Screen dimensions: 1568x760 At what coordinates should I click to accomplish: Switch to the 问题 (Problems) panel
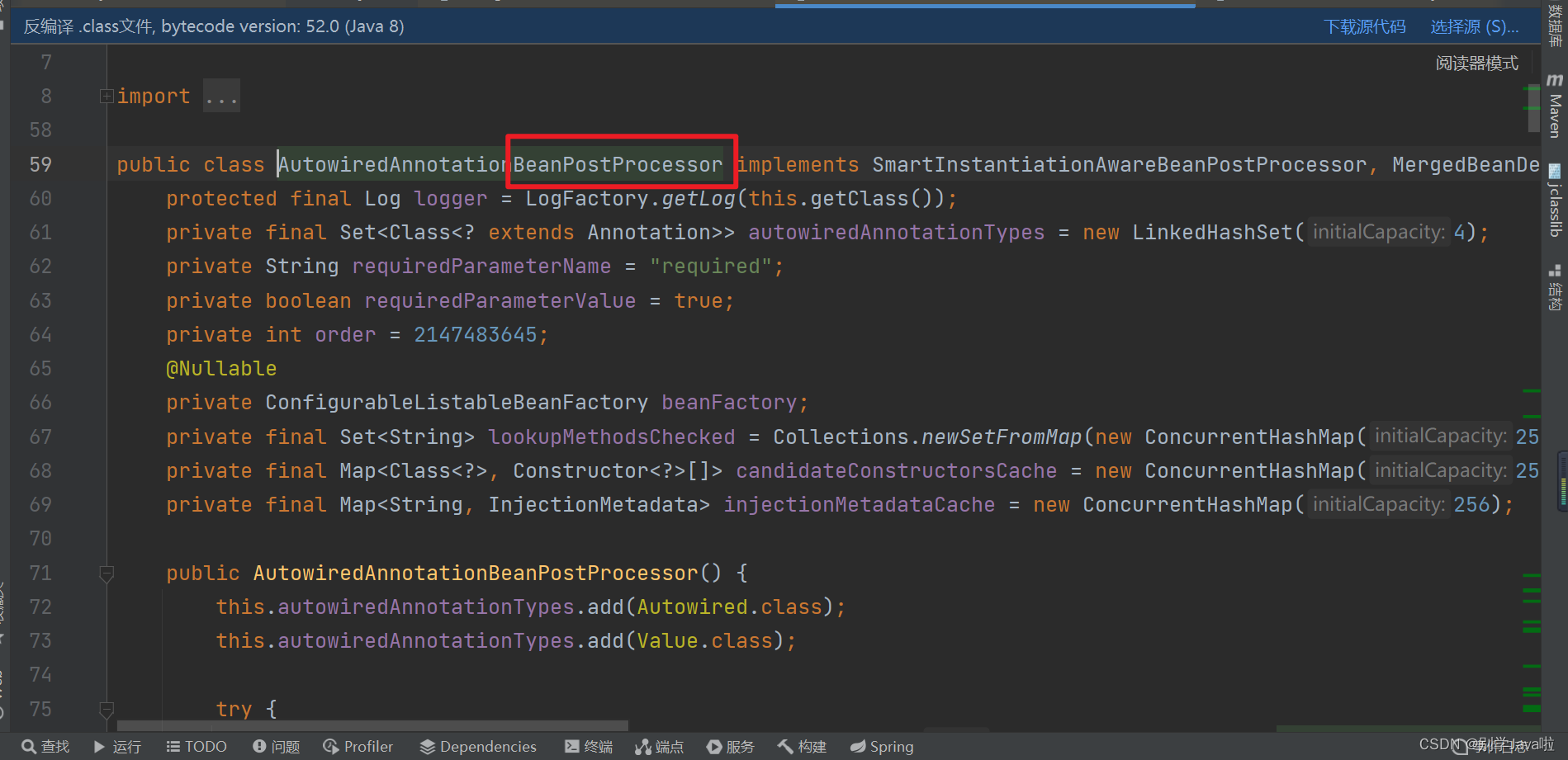click(x=276, y=746)
